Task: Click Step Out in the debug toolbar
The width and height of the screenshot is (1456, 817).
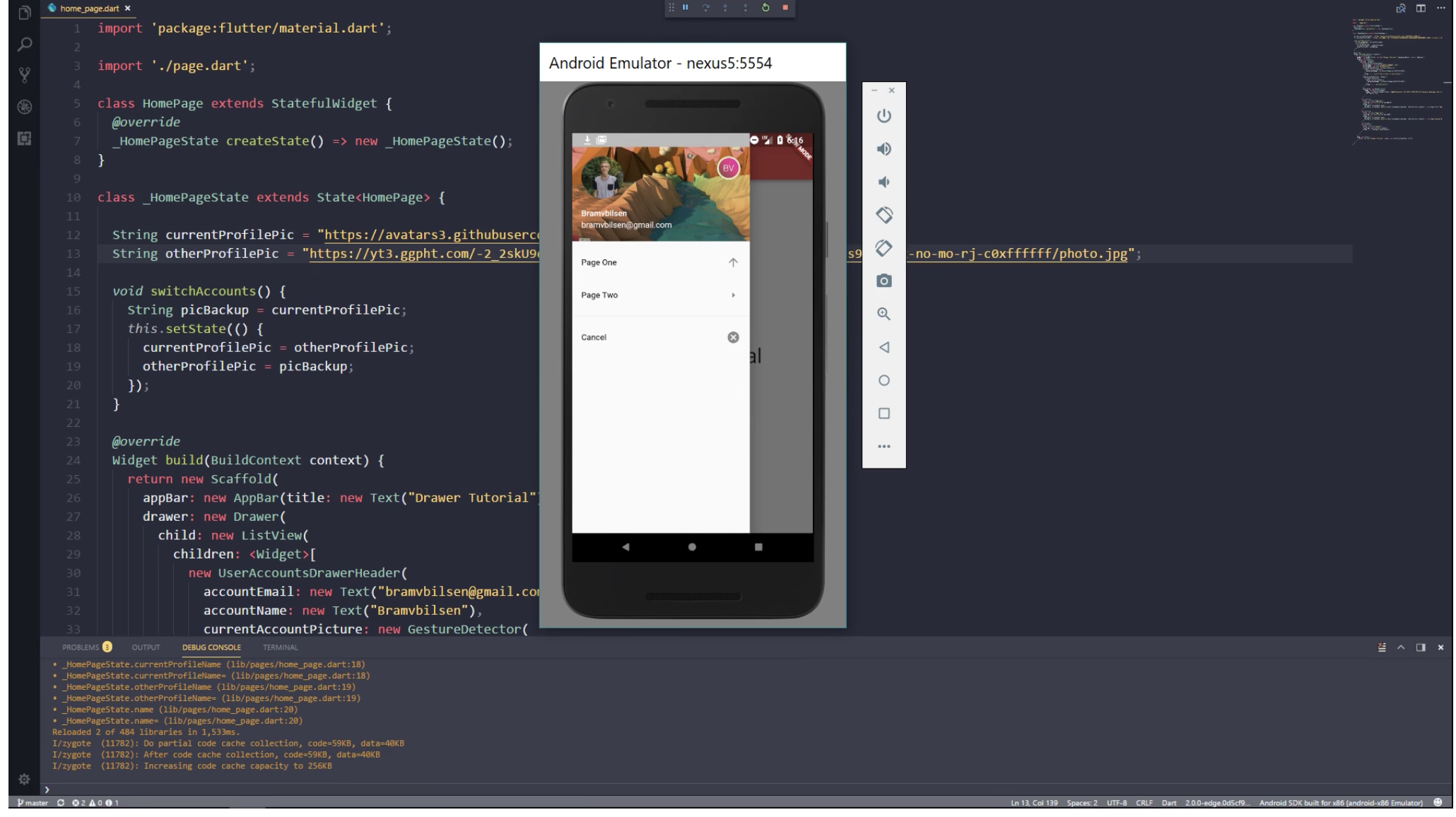Action: tap(745, 7)
